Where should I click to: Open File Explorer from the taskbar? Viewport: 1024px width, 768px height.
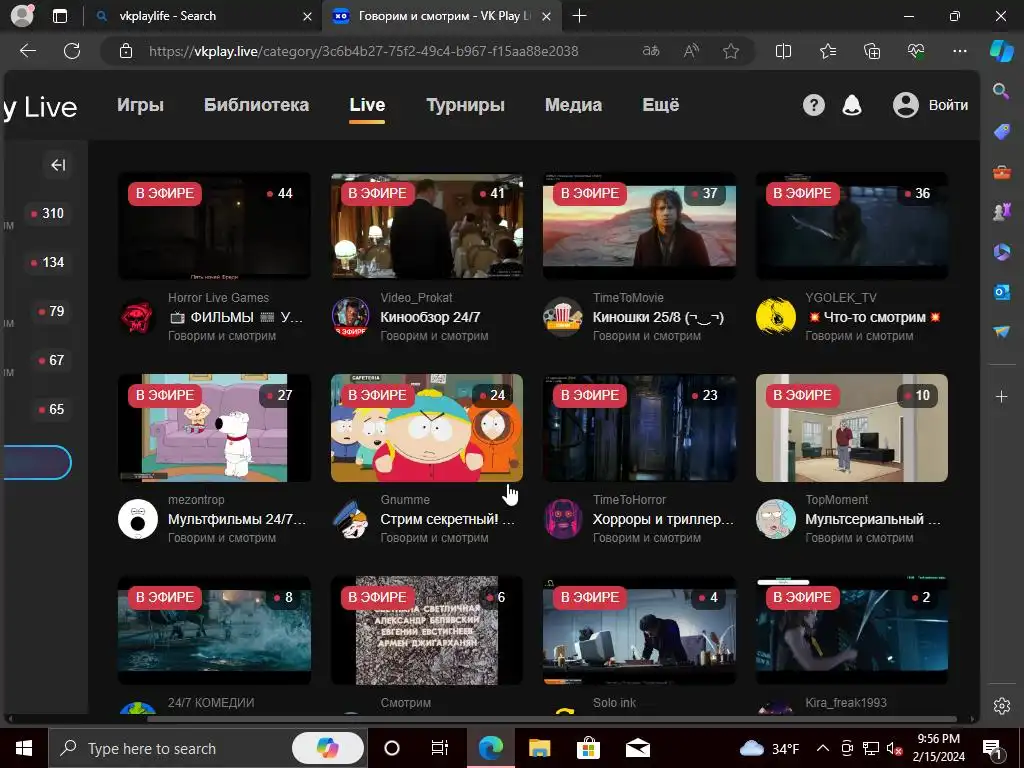(x=539, y=748)
